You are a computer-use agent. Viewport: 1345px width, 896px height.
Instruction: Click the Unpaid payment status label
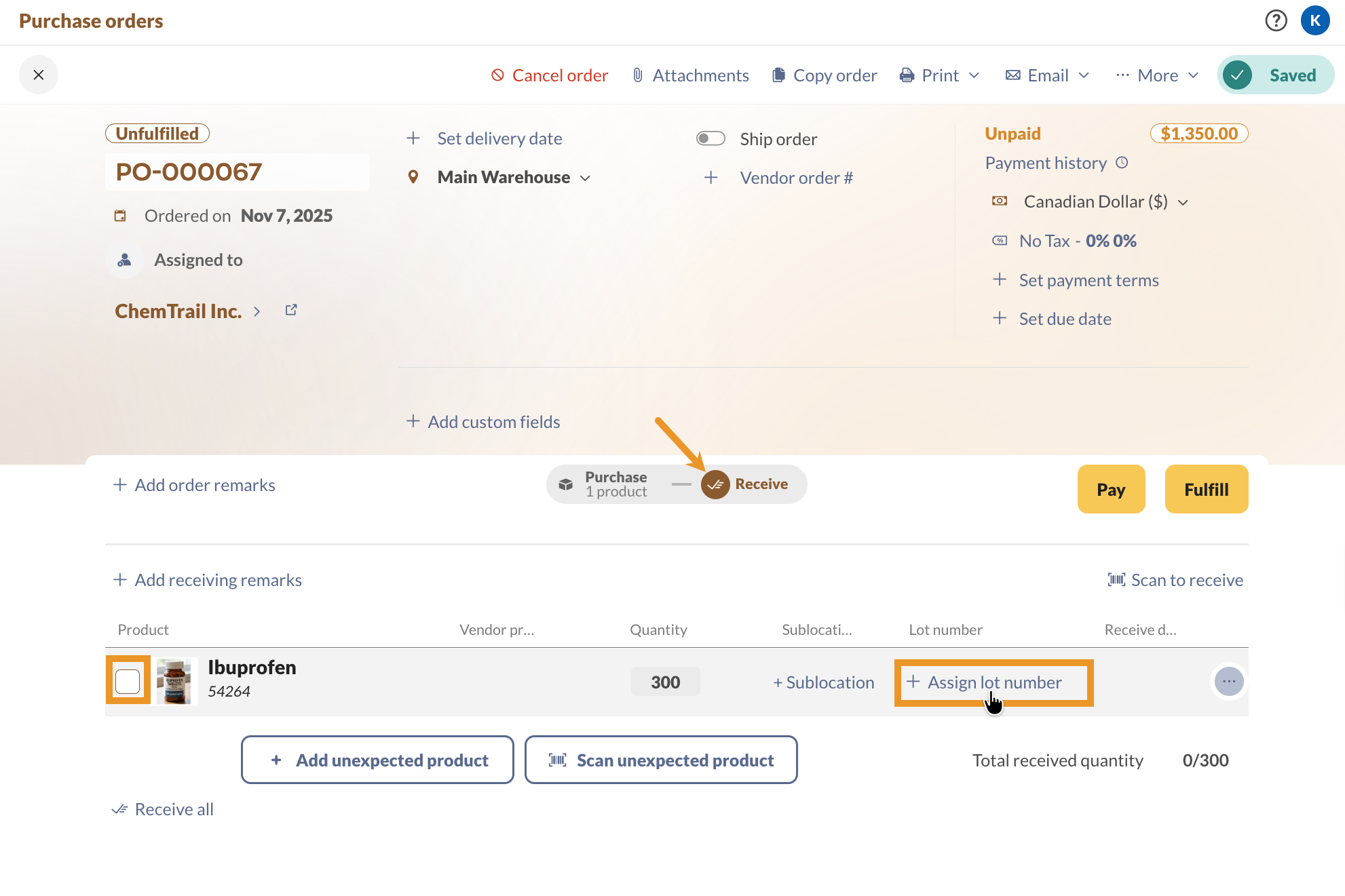(x=1012, y=134)
